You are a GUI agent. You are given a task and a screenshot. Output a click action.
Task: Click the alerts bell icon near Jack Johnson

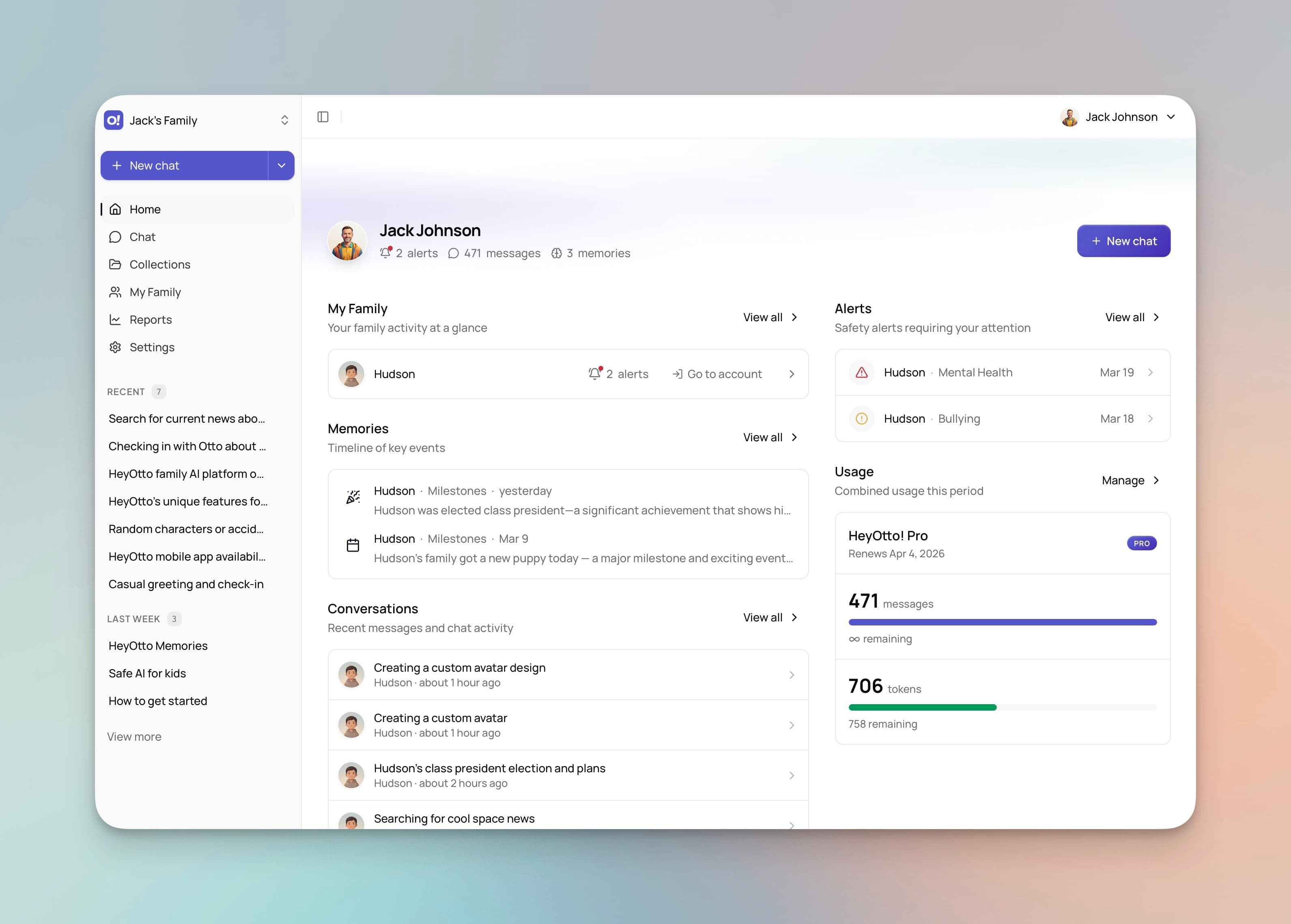coord(386,253)
